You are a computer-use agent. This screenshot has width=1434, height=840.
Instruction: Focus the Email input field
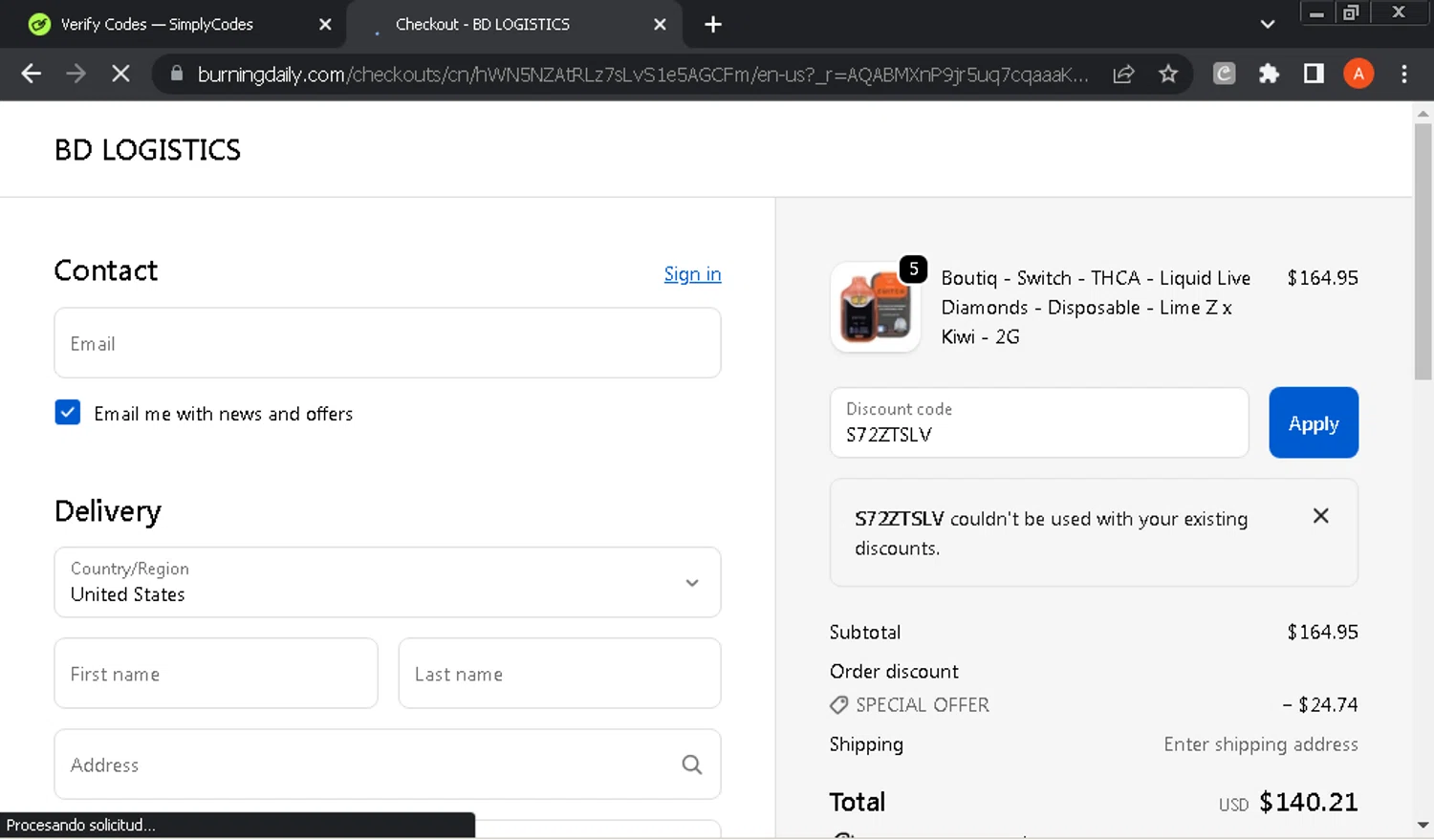click(387, 343)
